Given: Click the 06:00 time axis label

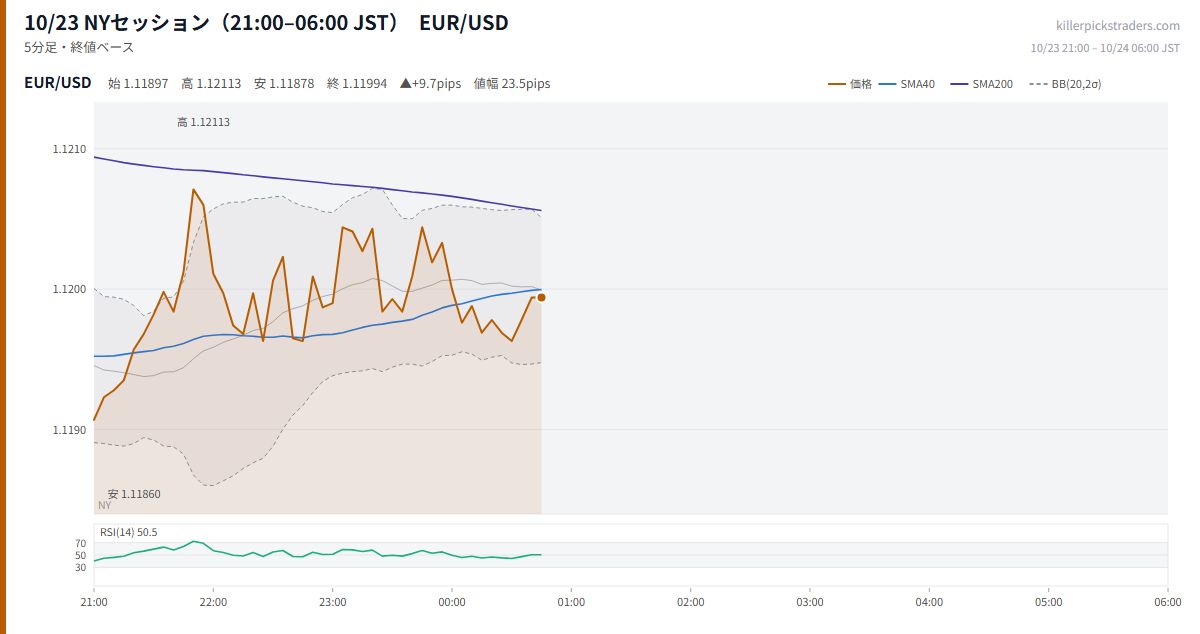Looking at the screenshot, I should 1167,602.
